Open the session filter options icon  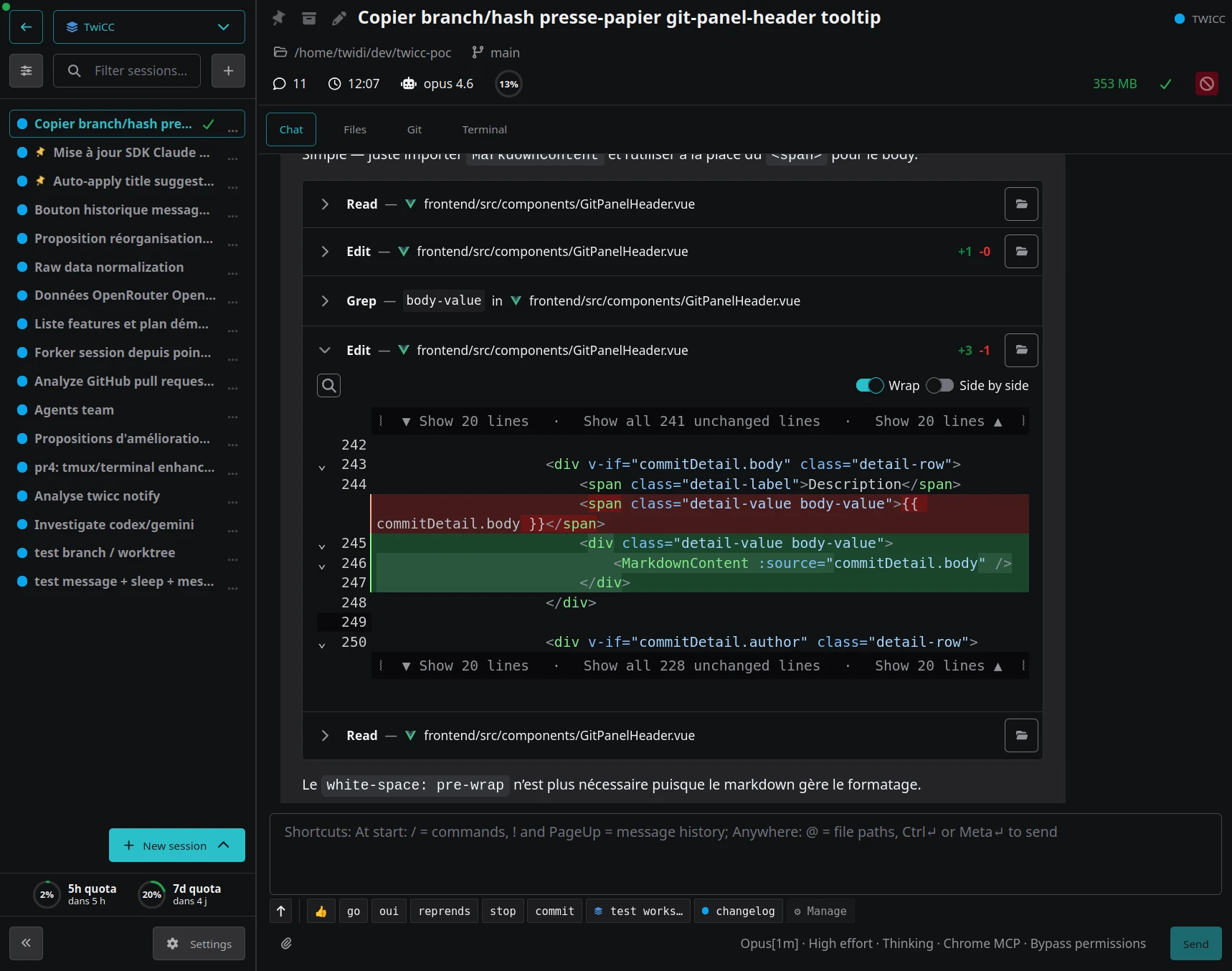[x=27, y=70]
